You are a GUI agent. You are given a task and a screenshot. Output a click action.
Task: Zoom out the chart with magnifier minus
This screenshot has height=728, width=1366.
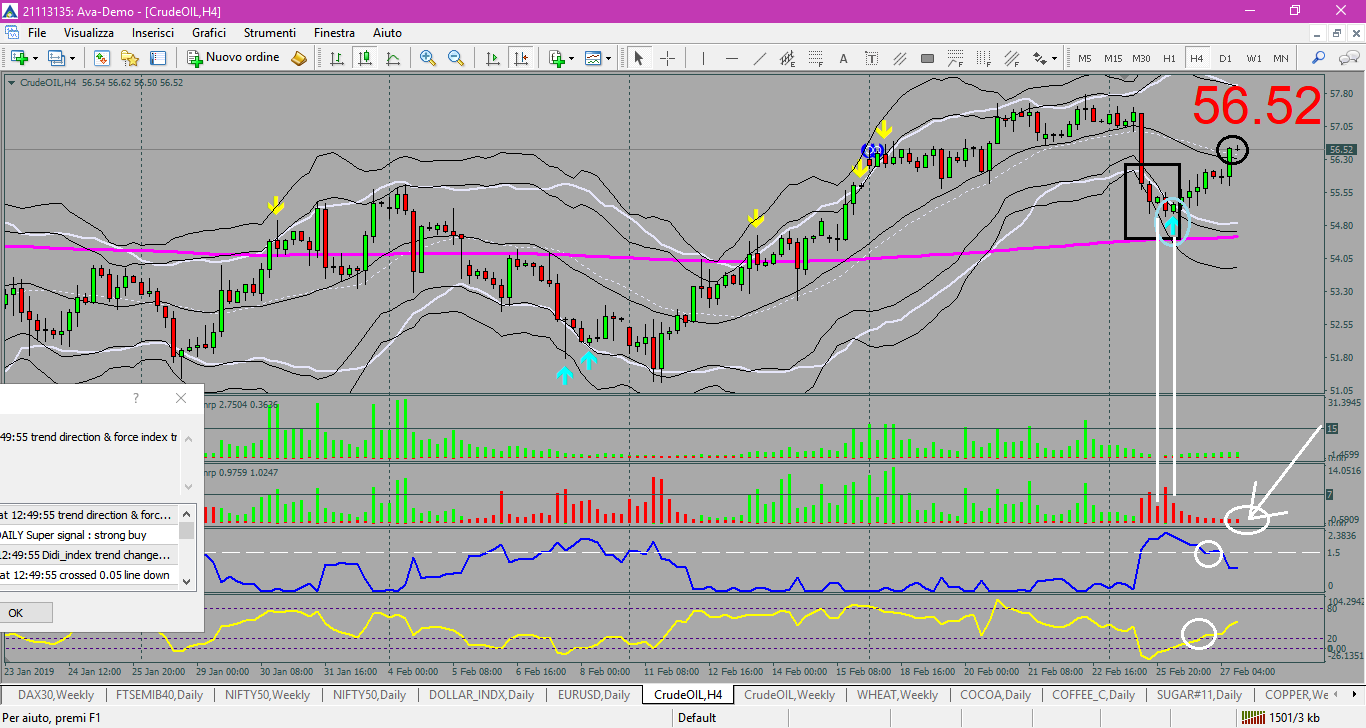click(456, 58)
